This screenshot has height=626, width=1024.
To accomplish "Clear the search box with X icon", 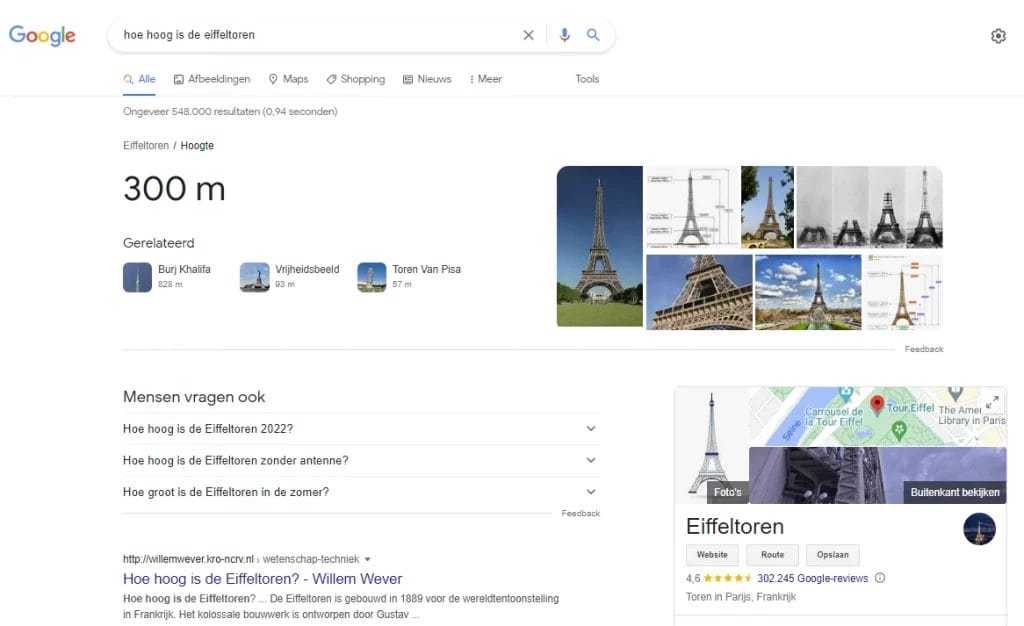I will coord(528,35).
